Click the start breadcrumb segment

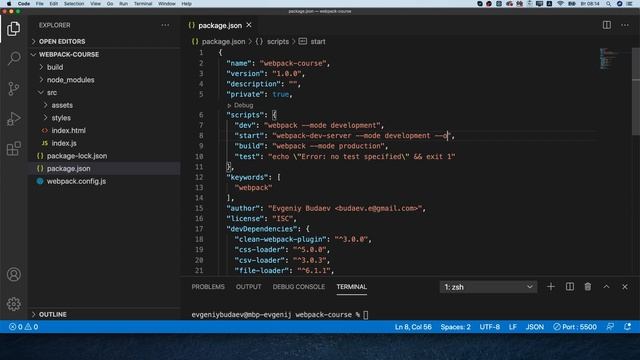pyautogui.click(x=318, y=42)
